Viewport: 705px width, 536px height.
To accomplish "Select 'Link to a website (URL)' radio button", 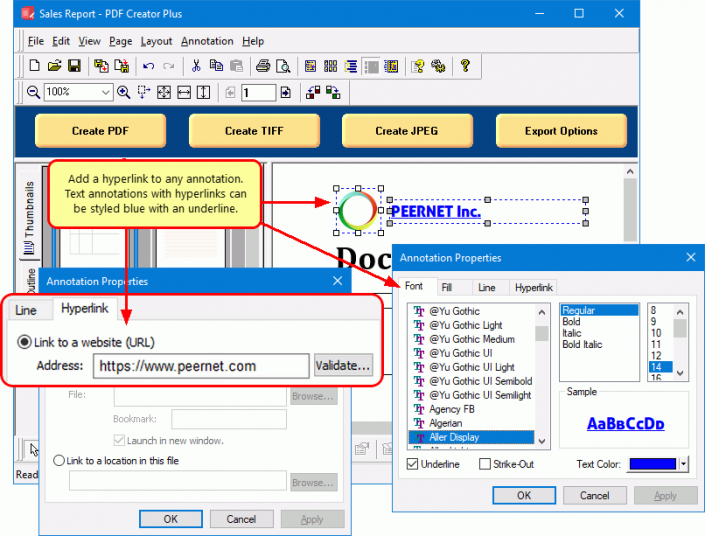I will [x=24, y=342].
